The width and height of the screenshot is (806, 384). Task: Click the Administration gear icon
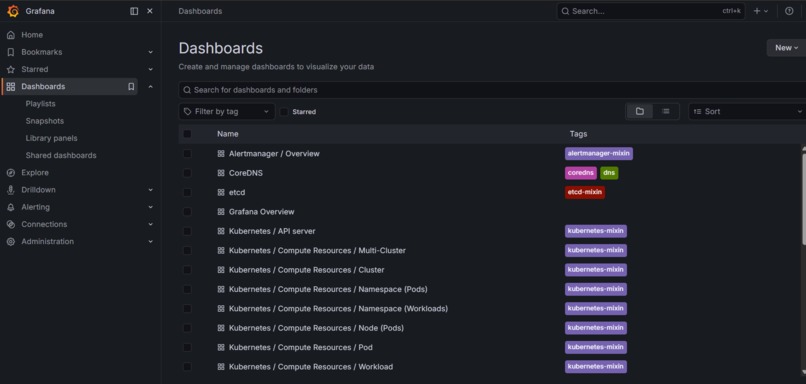[x=11, y=242]
